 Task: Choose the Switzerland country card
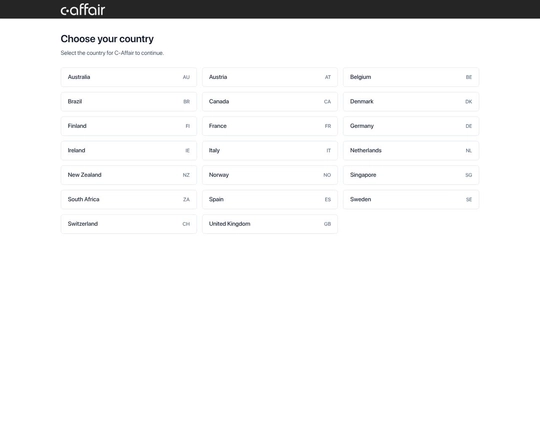129,224
